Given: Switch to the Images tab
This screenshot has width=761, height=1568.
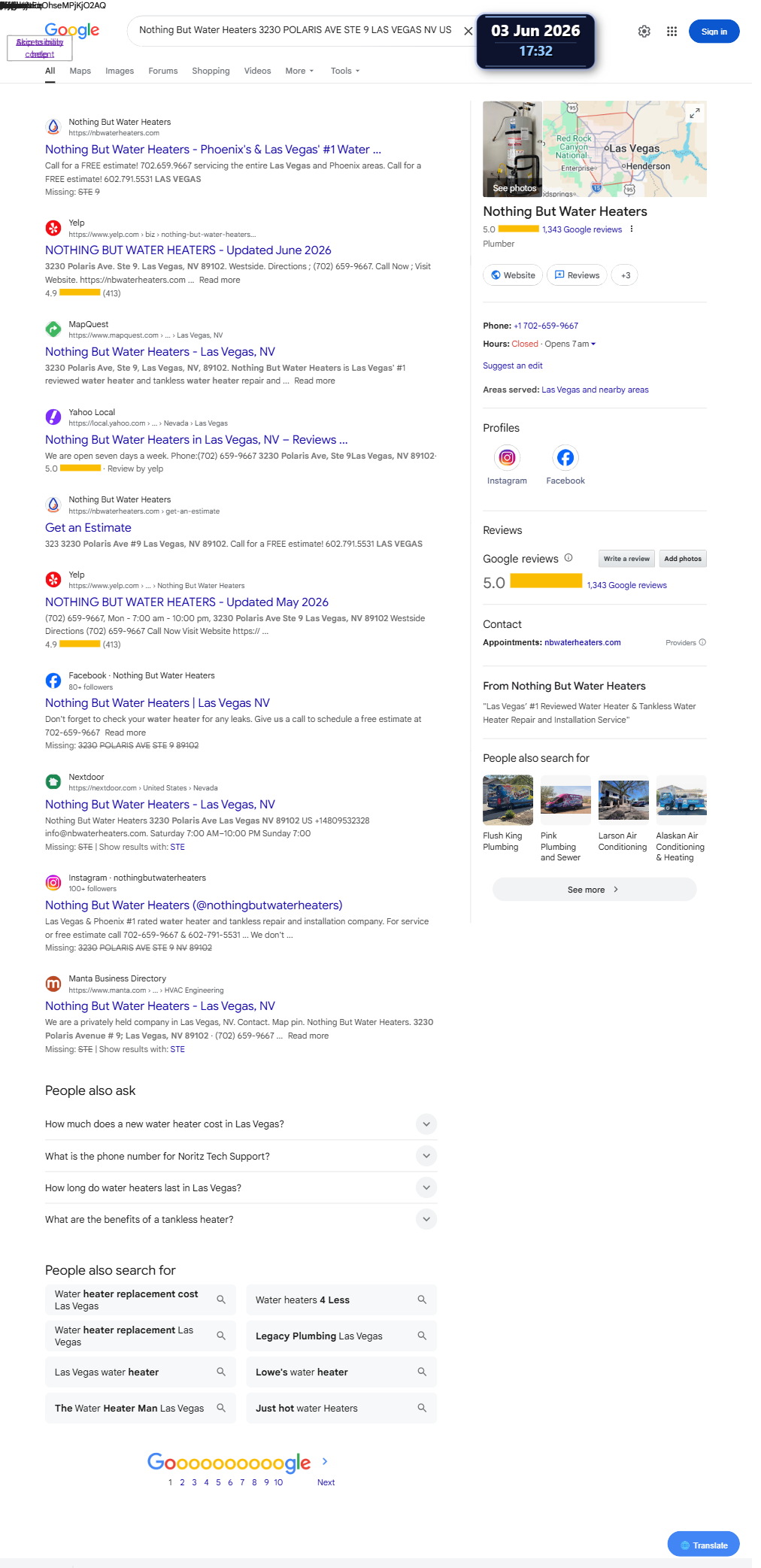Looking at the screenshot, I should 120,71.
